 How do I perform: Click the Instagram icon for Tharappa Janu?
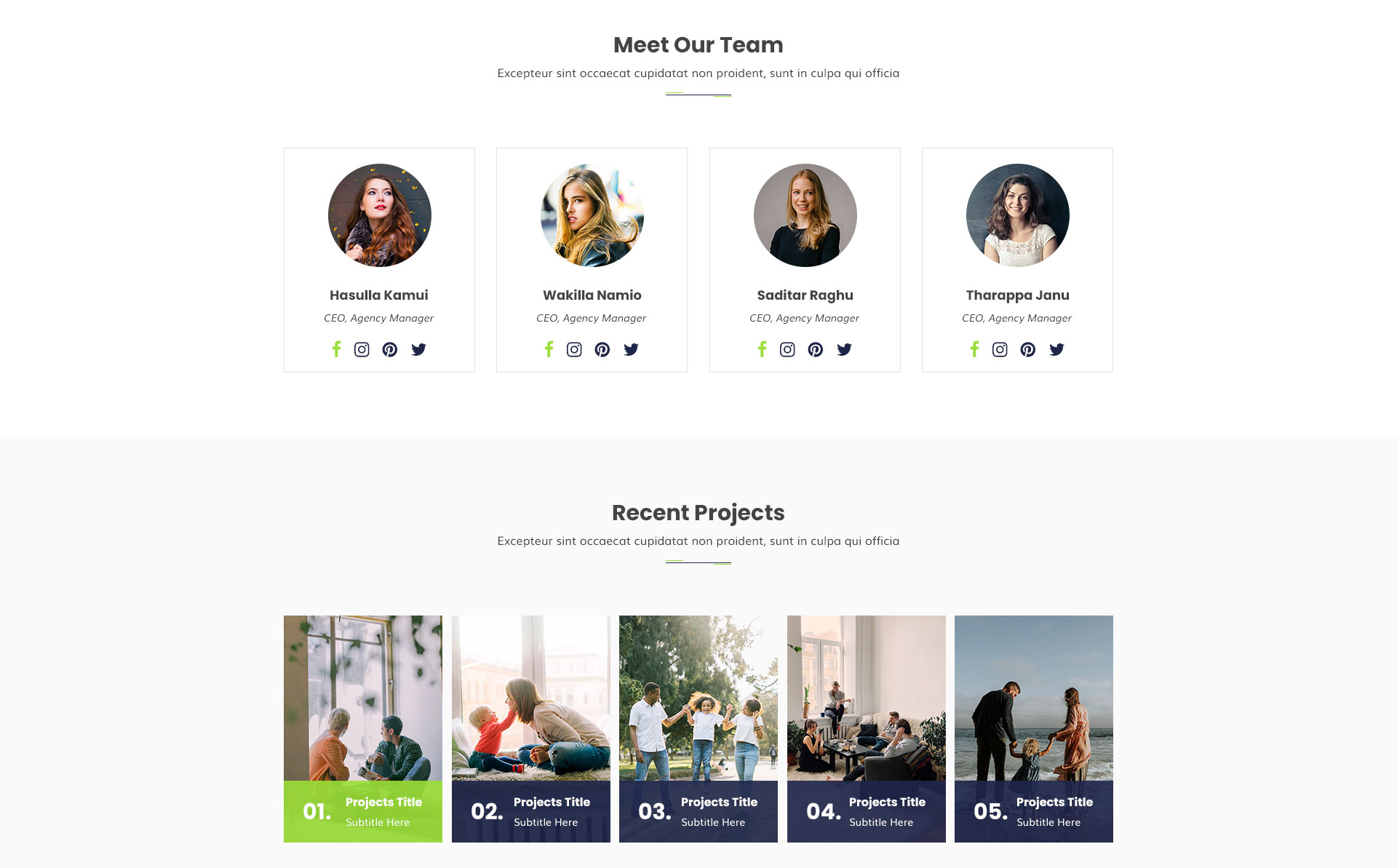(999, 349)
